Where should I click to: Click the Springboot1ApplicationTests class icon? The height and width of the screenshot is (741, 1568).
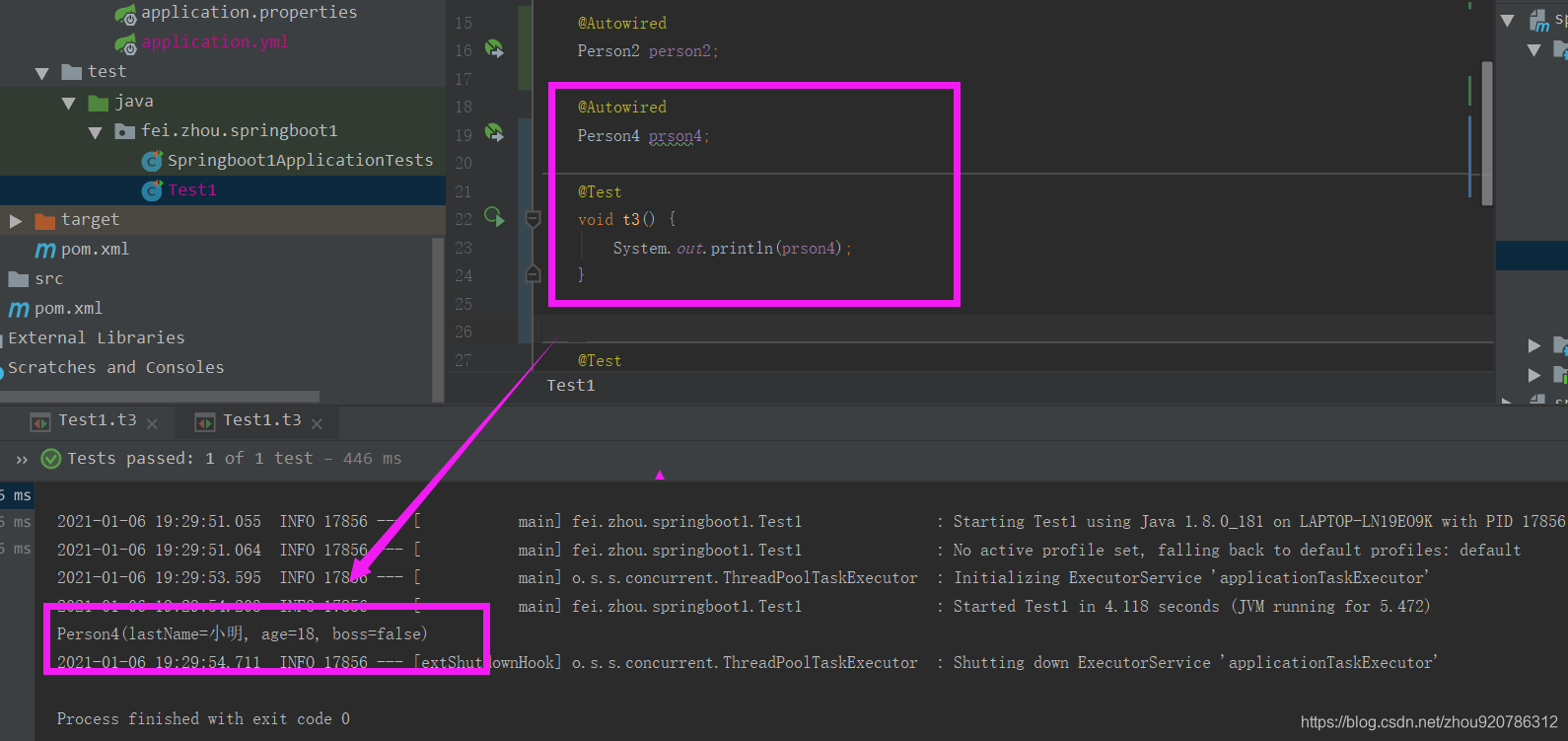tap(152, 161)
